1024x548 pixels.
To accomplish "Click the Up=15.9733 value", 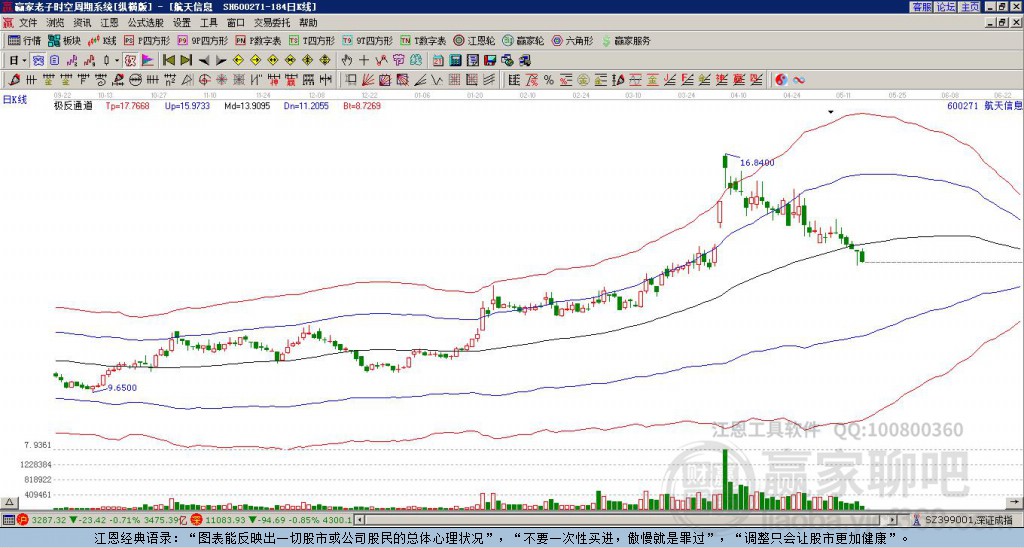I will [x=187, y=106].
